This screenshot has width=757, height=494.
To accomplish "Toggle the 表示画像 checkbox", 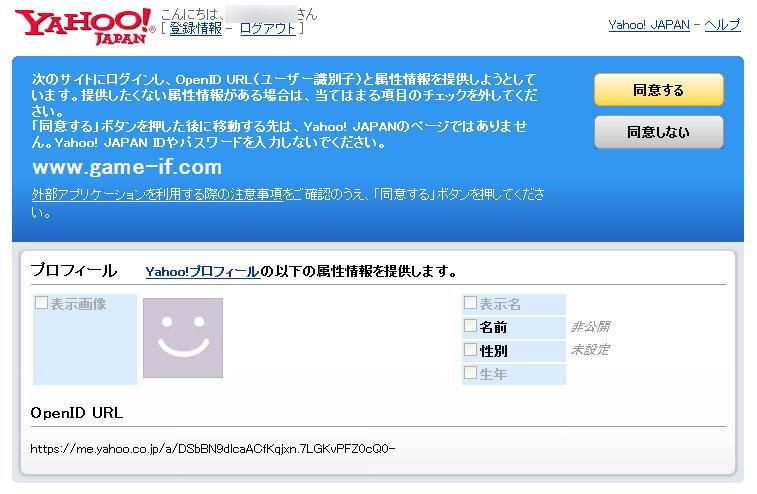I will point(42,303).
